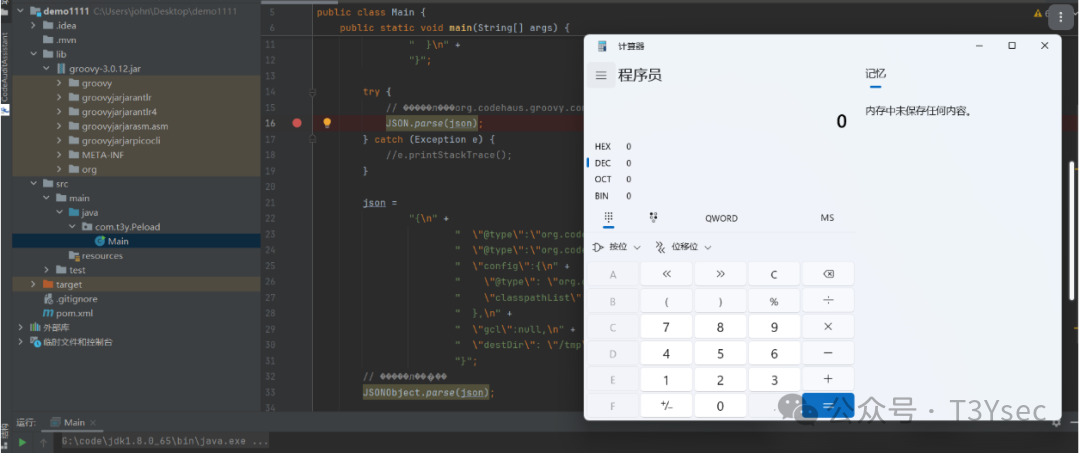Click the calculator display value 0
Viewport: 1080px width, 453px height.
841,121
